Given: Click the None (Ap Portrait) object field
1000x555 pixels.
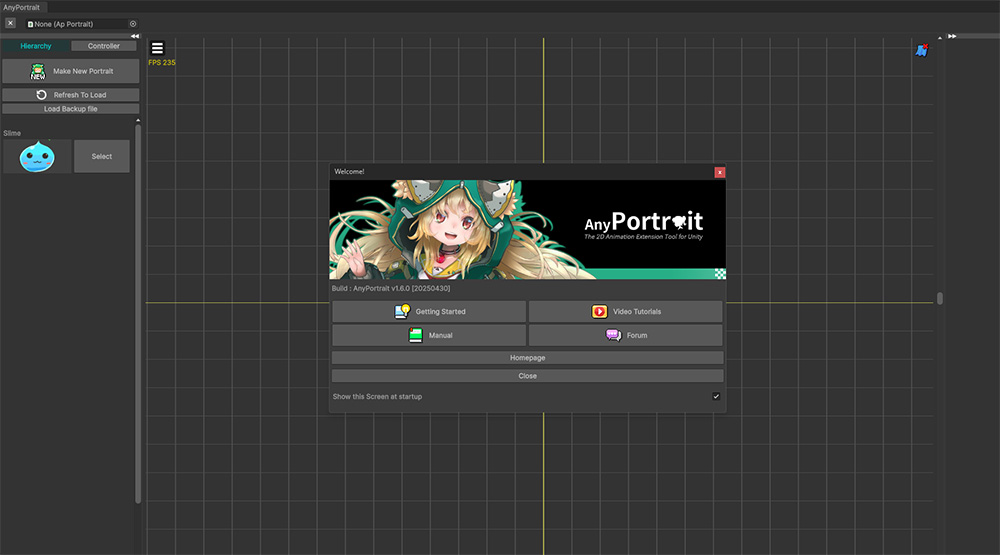Looking at the screenshot, I should [82, 24].
